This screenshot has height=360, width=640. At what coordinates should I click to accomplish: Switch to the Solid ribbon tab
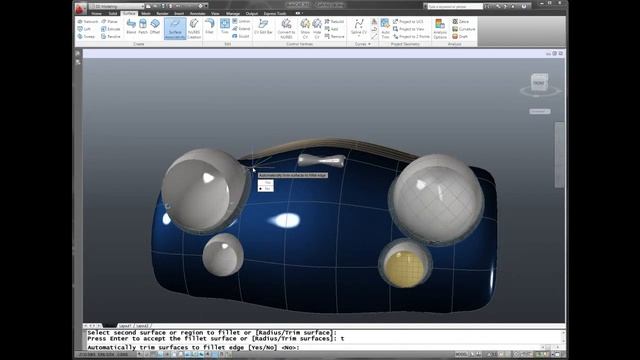113,13
